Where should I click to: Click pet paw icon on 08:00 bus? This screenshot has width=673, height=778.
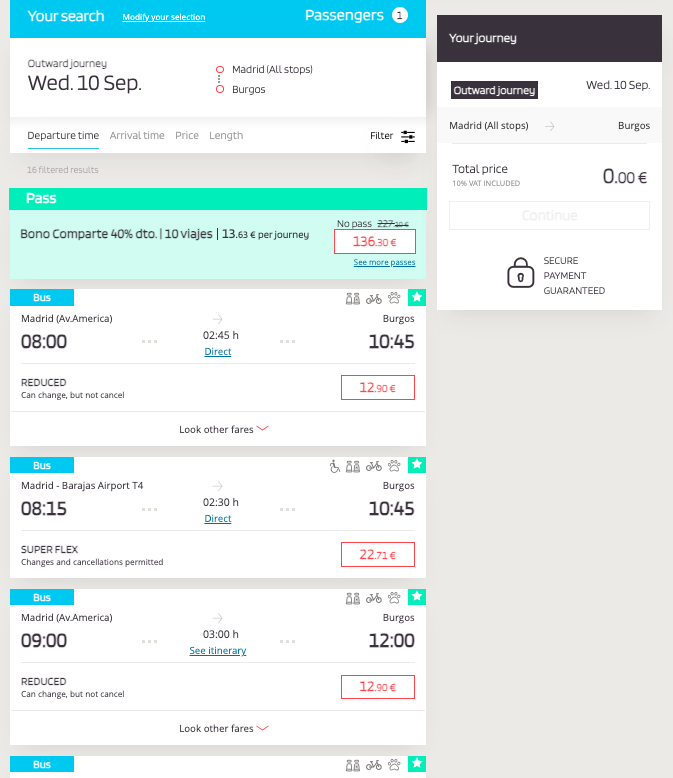395,297
